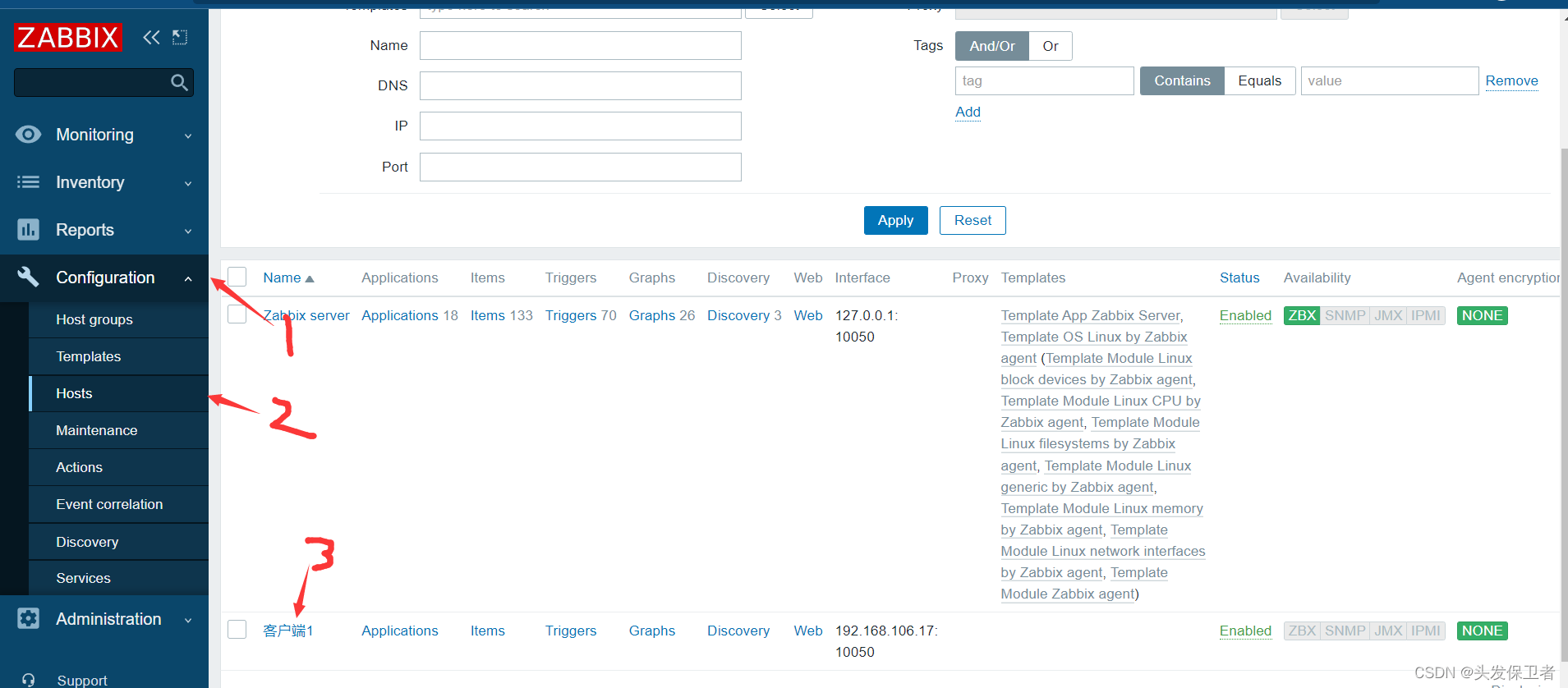The height and width of the screenshot is (688, 1568).
Task: Click the SNMP badge in 客户端1 row
Action: [x=1345, y=631]
